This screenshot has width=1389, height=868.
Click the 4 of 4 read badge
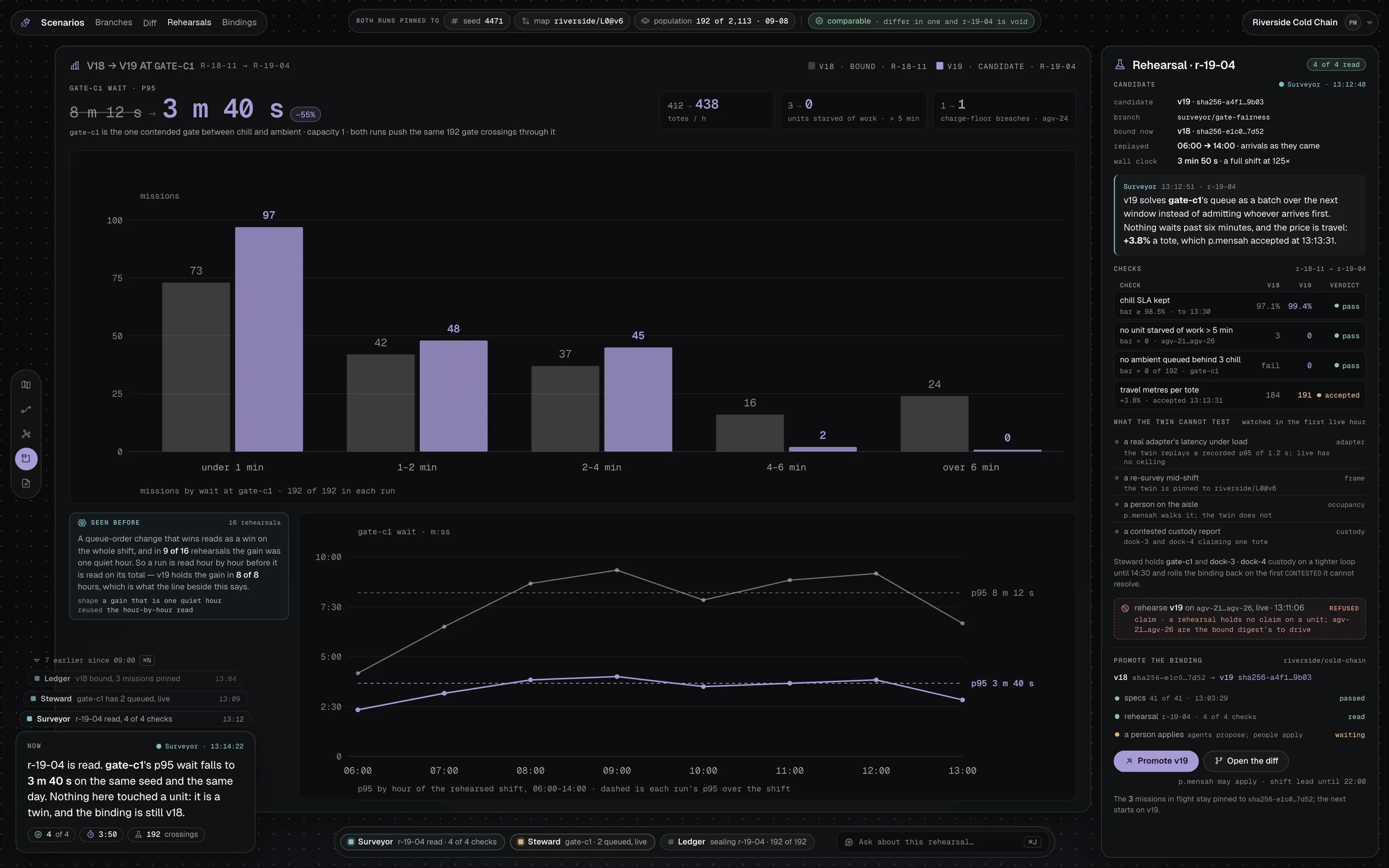point(1336,64)
